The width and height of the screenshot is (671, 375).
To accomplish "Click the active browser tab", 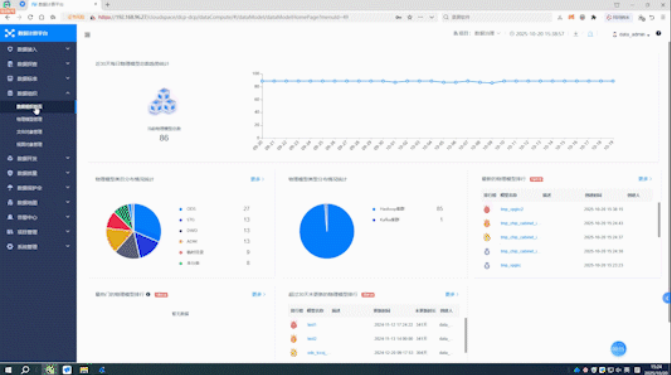I will pyautogui.click(x=64, y=5).
